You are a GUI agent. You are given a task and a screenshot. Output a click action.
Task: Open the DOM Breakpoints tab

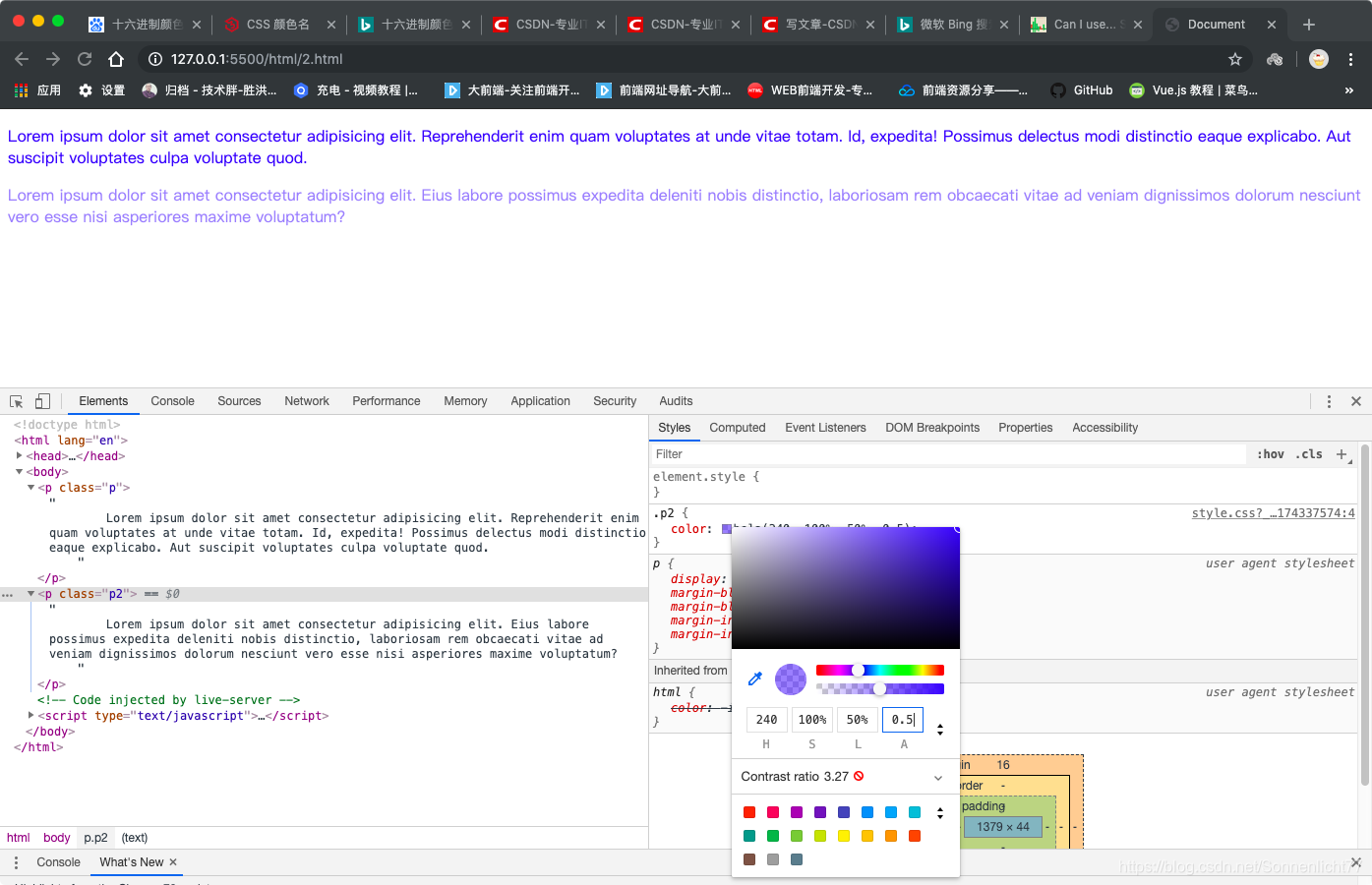[x=932, y=428]
